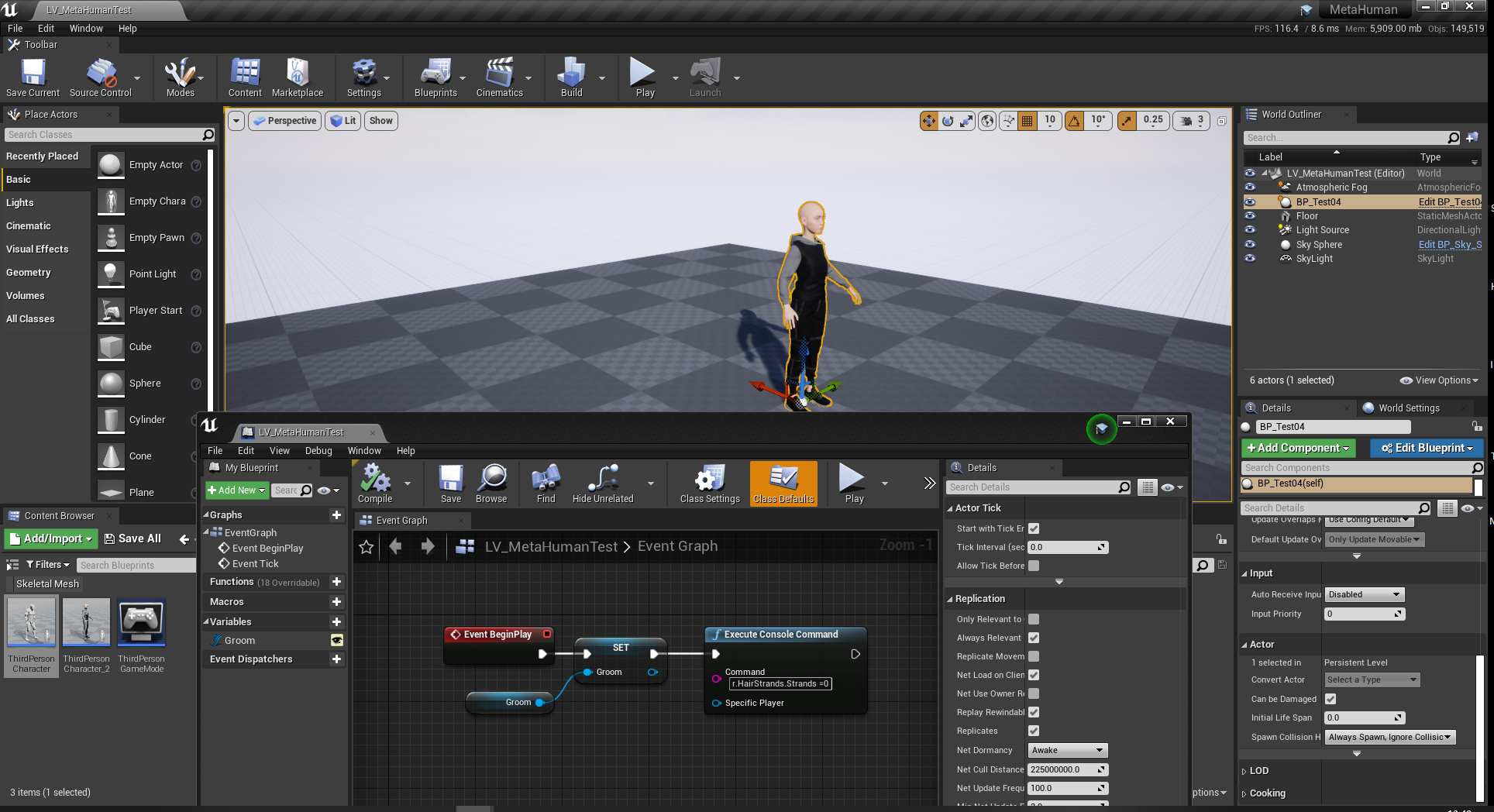Toggle Replicates checkbox
1494x812 pixels.
(1034, 731)
